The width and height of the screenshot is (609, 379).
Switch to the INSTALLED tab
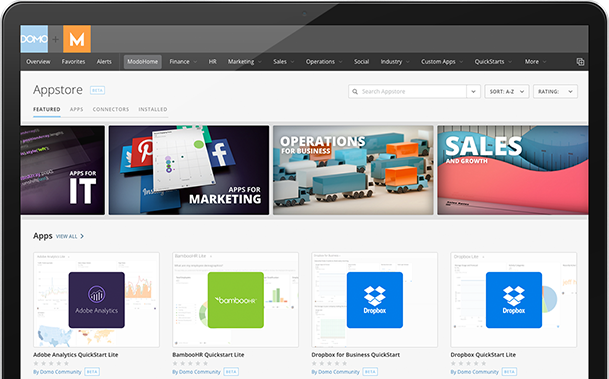coord(153,110)
